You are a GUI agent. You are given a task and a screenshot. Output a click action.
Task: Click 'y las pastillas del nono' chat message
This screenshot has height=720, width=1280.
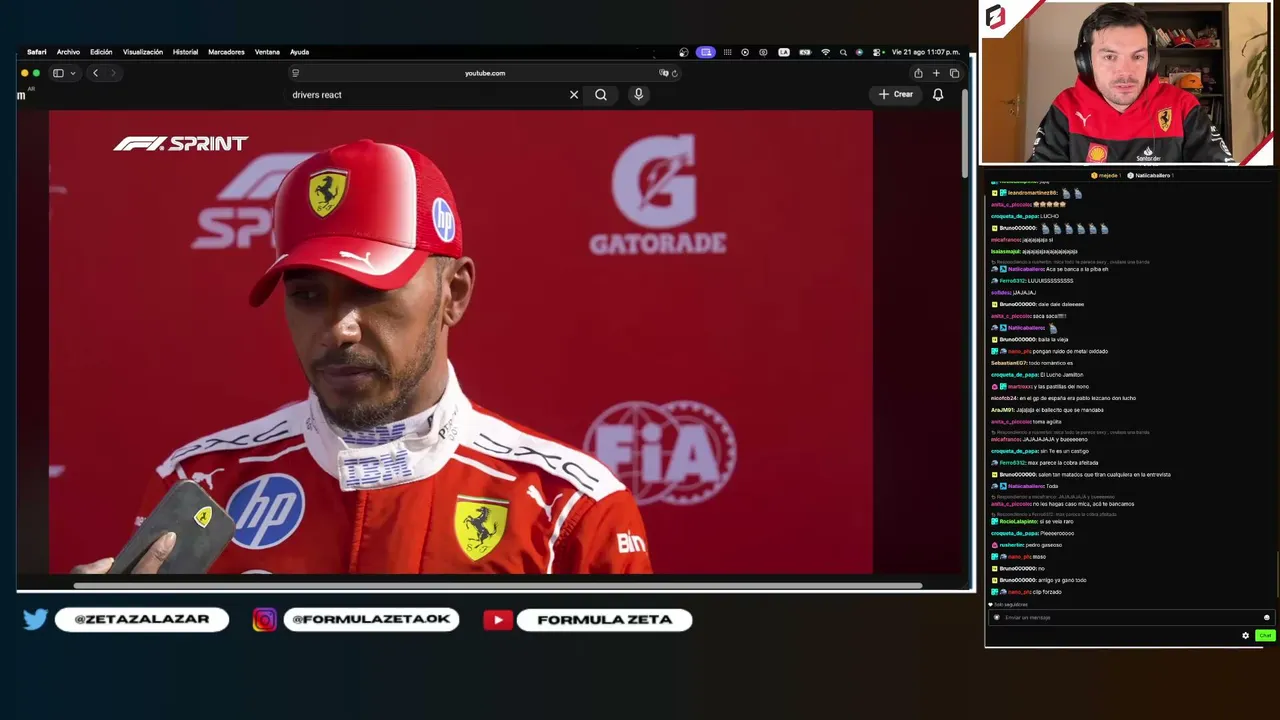[x=1062, y=387]
